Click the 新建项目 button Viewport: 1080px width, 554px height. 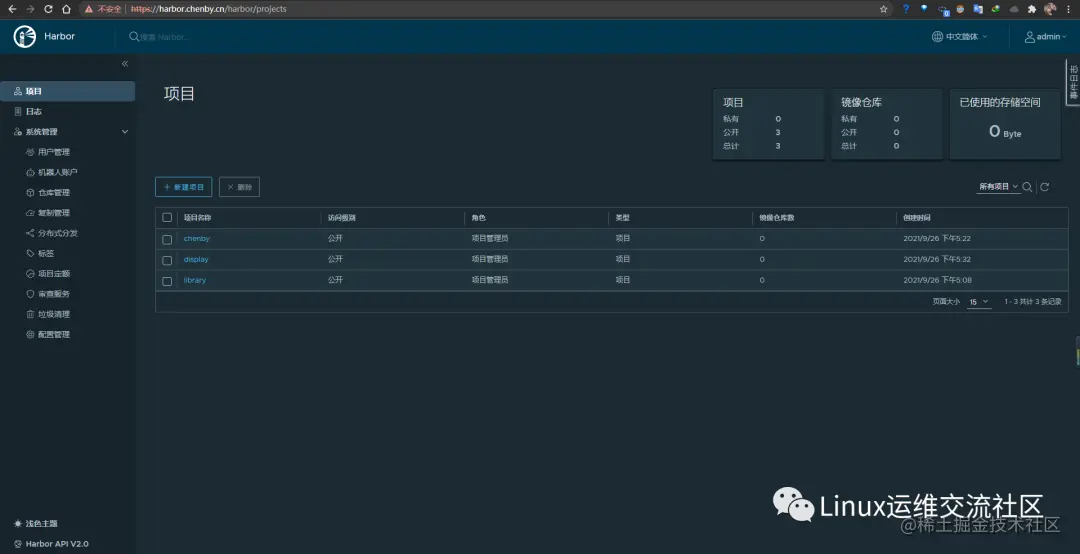183,187
